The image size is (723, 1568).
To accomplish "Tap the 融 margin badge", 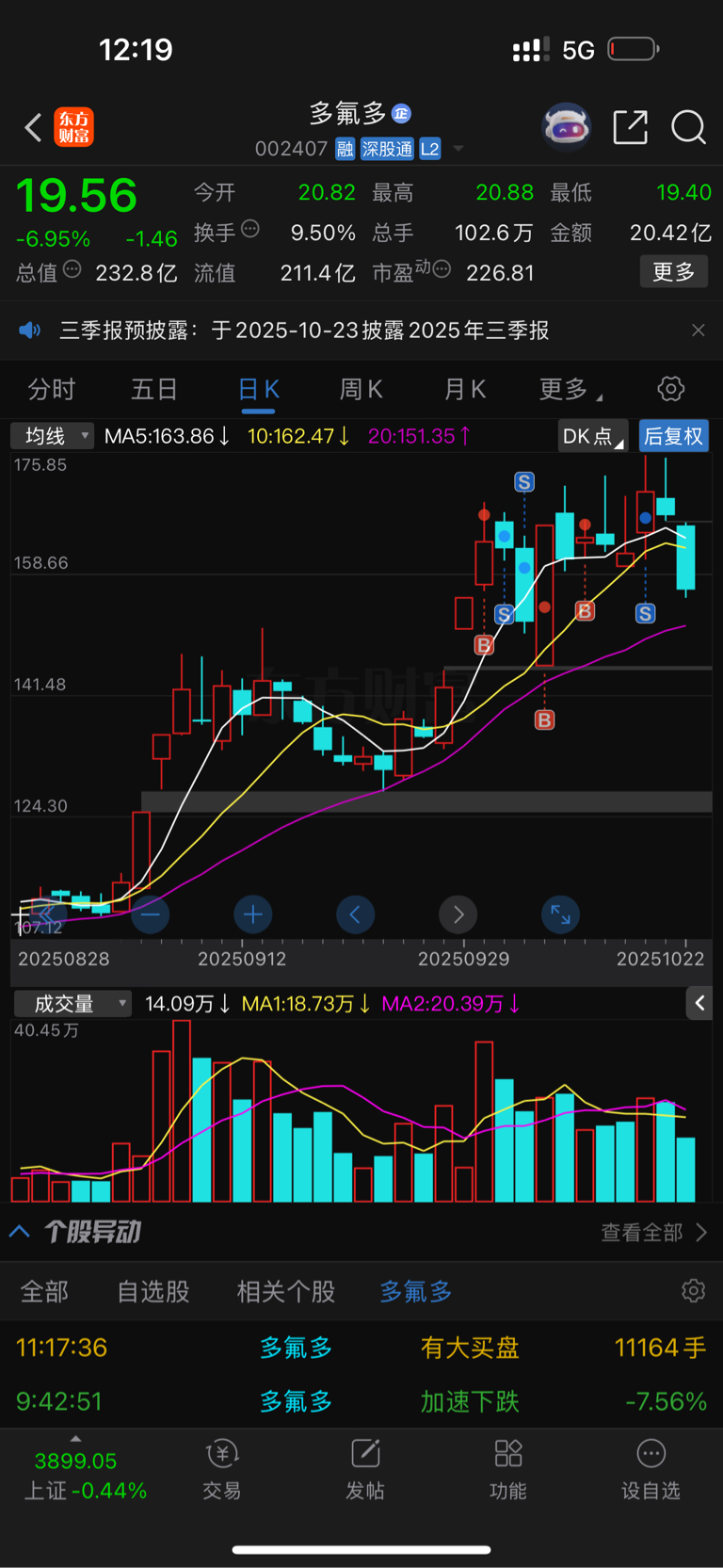I will point(345,149).
